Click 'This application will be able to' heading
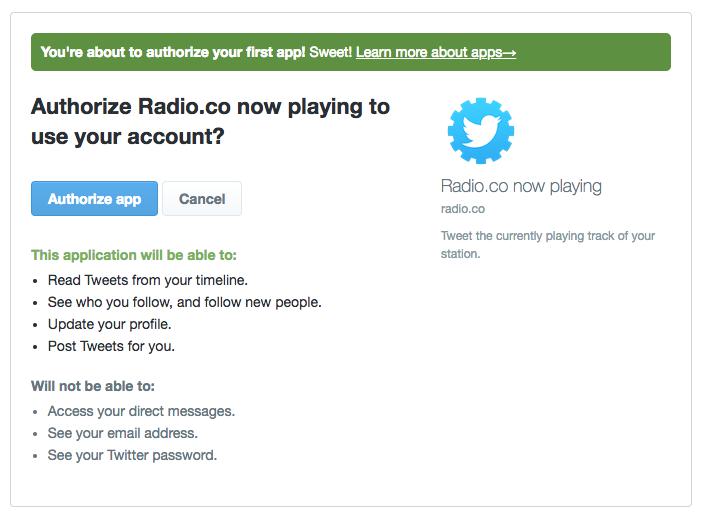Image resolution: width=702 pixels, height=521 pixels. click(x=134, y=255)
